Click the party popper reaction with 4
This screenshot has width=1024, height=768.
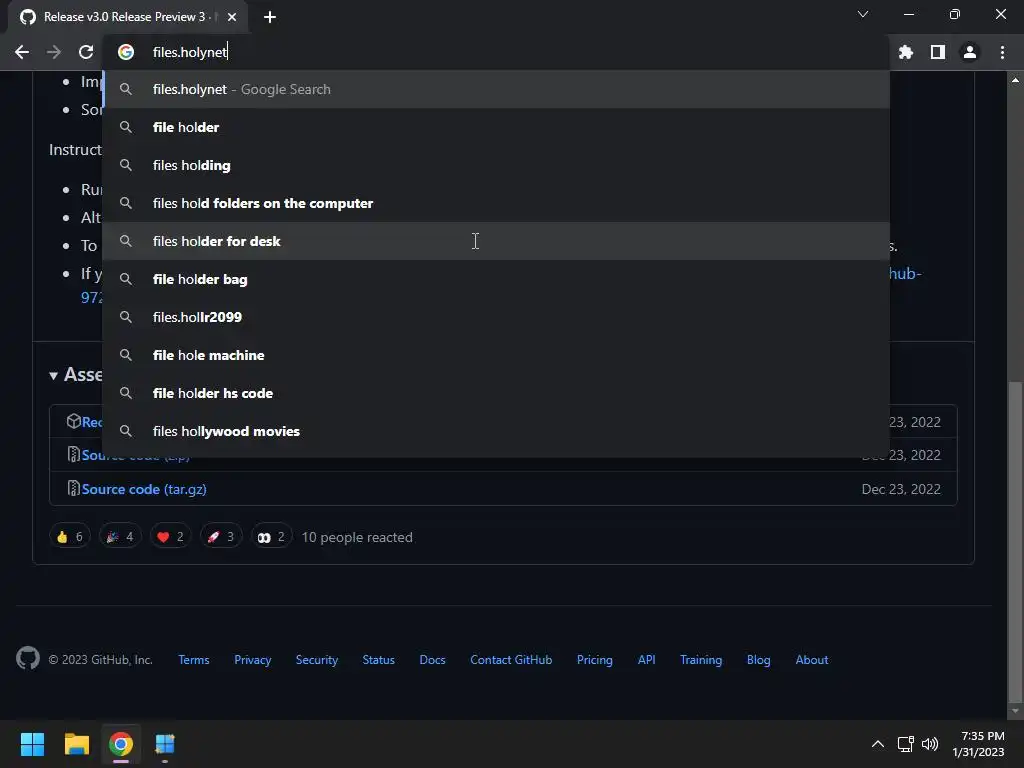120,537
